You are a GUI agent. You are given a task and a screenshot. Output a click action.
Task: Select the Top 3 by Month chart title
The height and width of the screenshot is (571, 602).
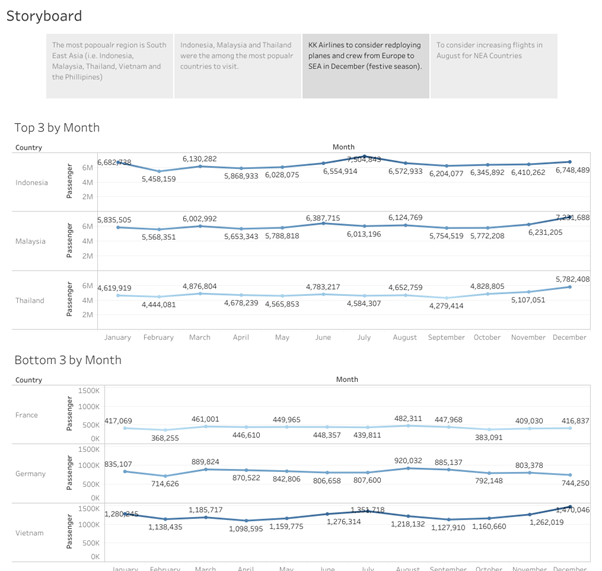coord(57,127)
